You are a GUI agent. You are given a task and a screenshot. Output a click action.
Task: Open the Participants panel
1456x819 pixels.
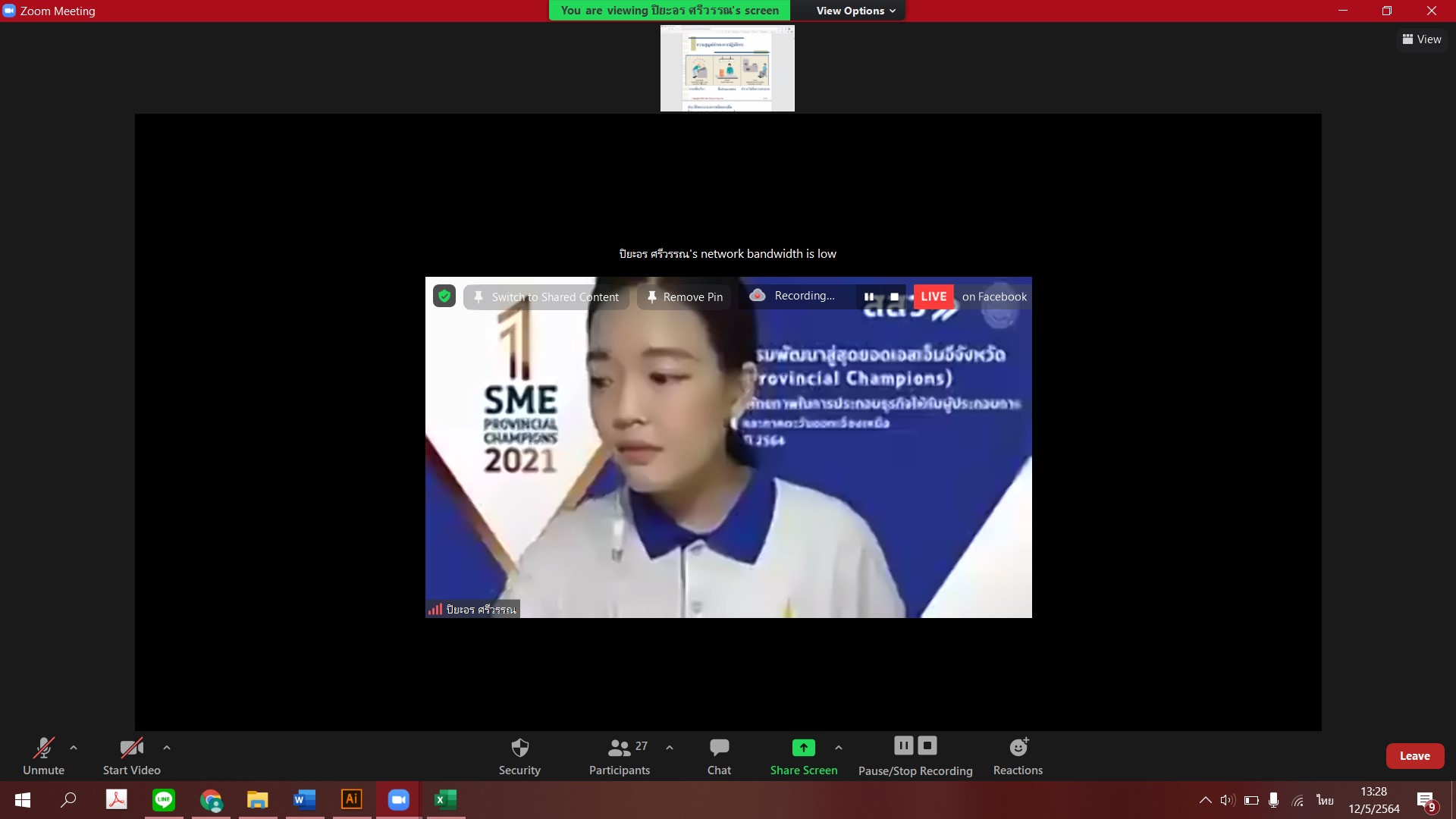[620, 748]
